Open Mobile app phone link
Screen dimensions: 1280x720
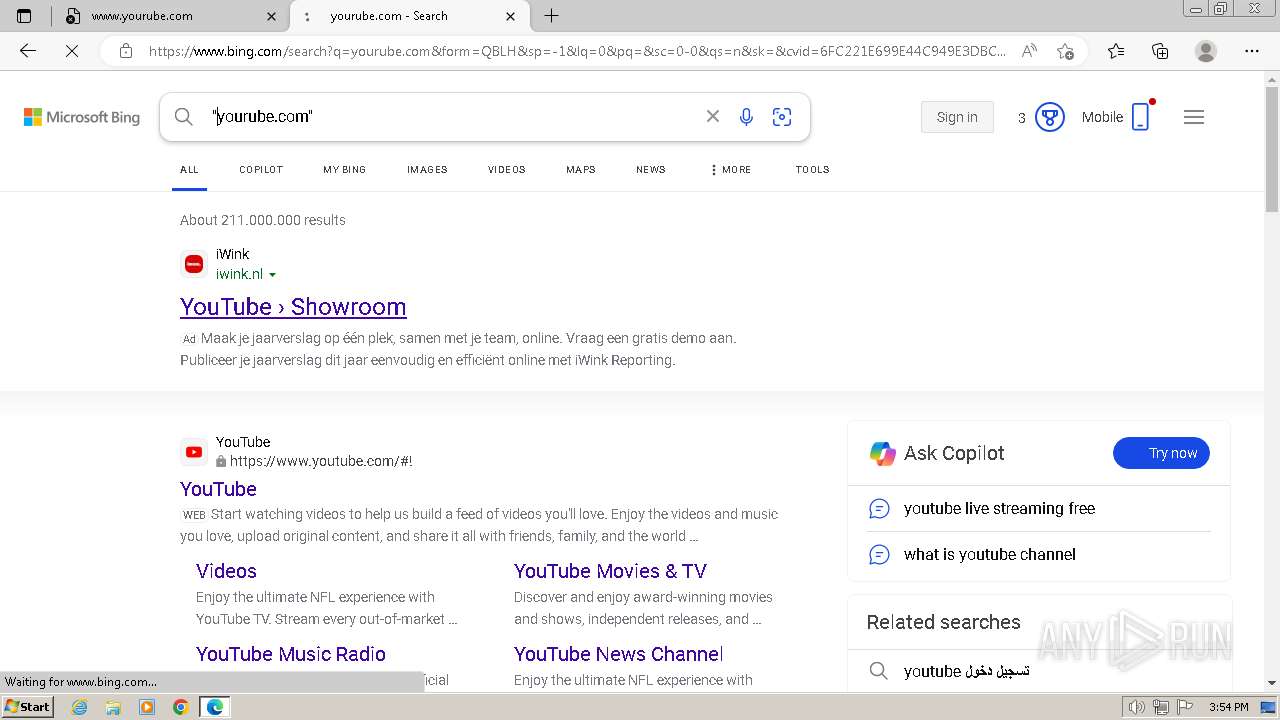tap(1116, 117)
